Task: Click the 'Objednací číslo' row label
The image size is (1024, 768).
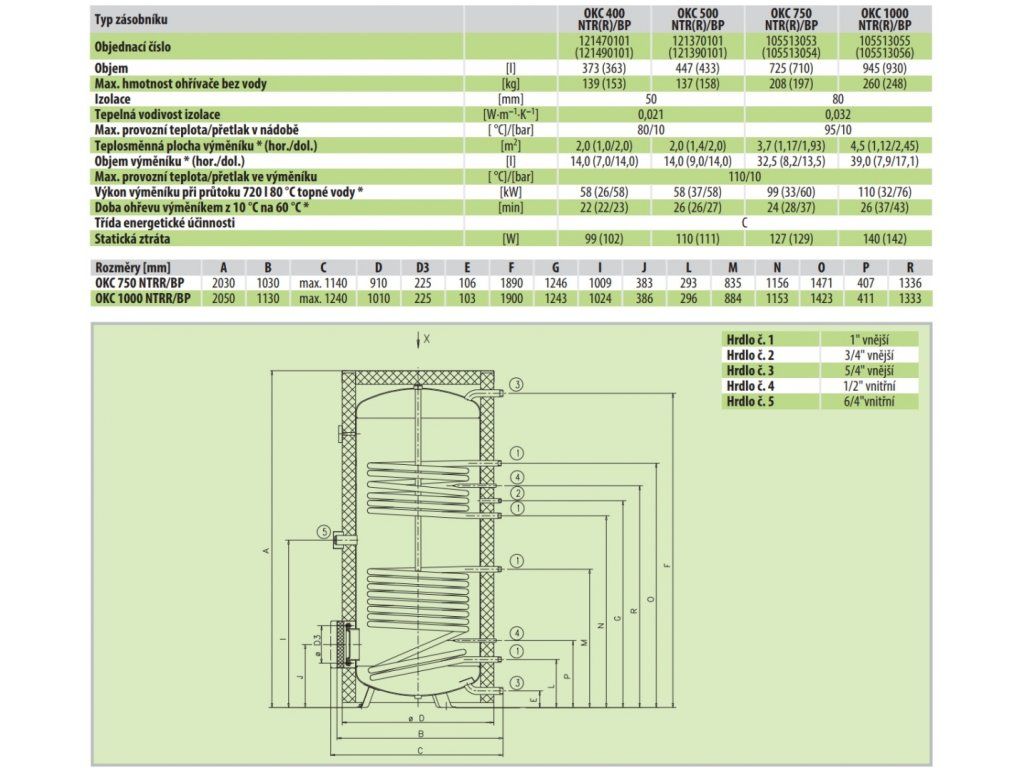Action: click(x=133, y=47)
